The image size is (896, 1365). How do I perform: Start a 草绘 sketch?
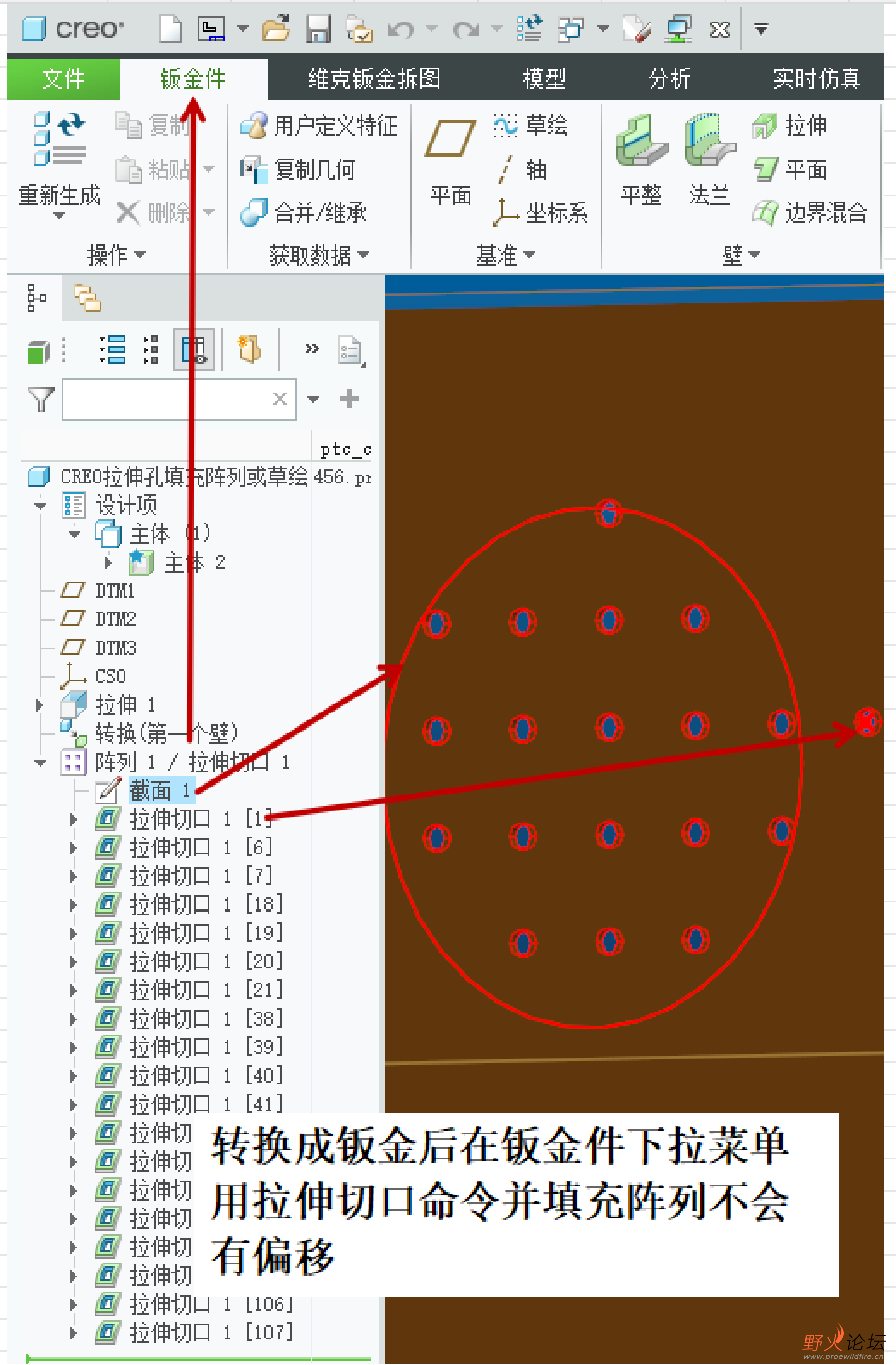(x=530, y=125)
